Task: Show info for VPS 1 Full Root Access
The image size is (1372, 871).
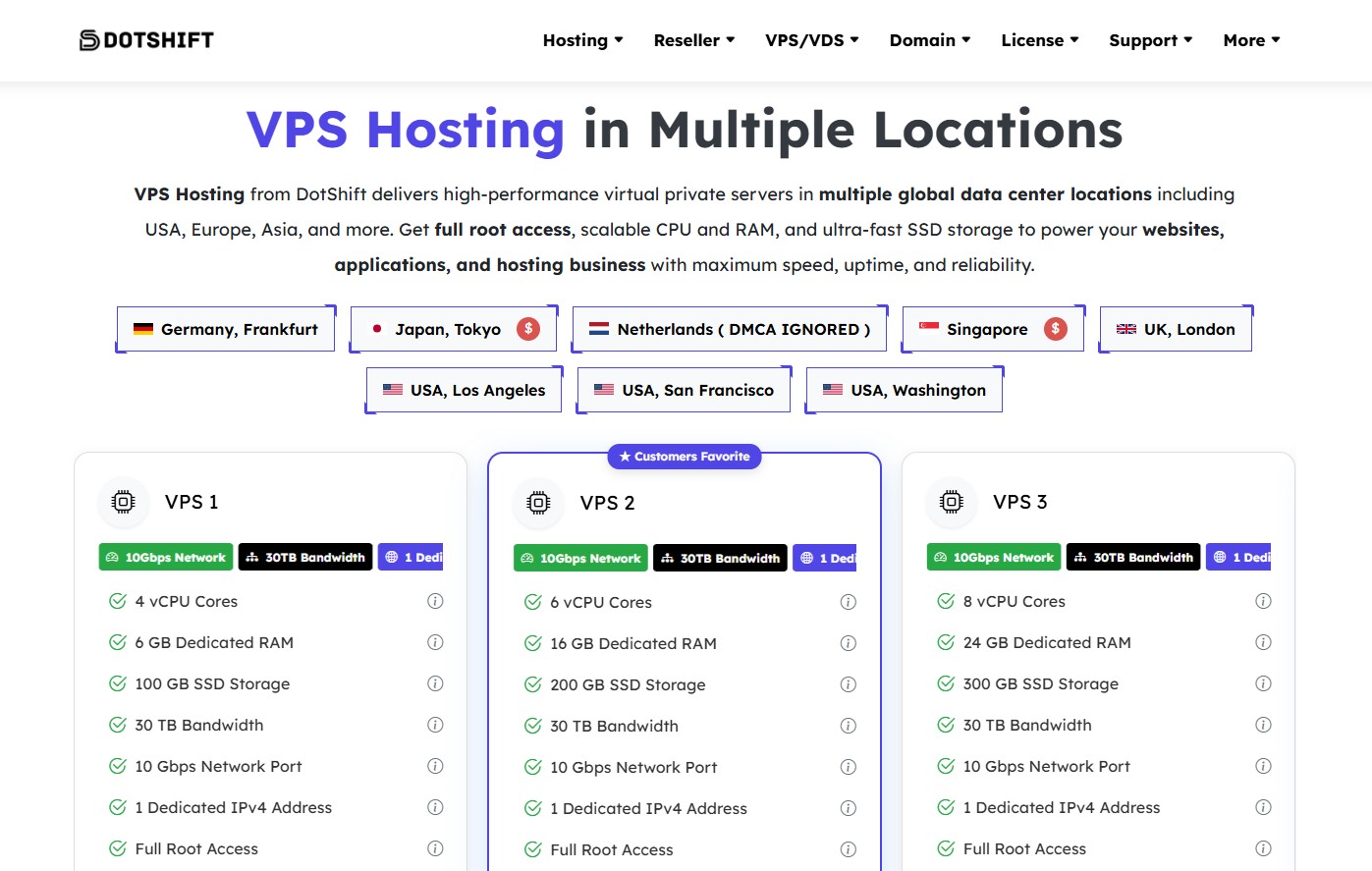Action: coord(435,848)
